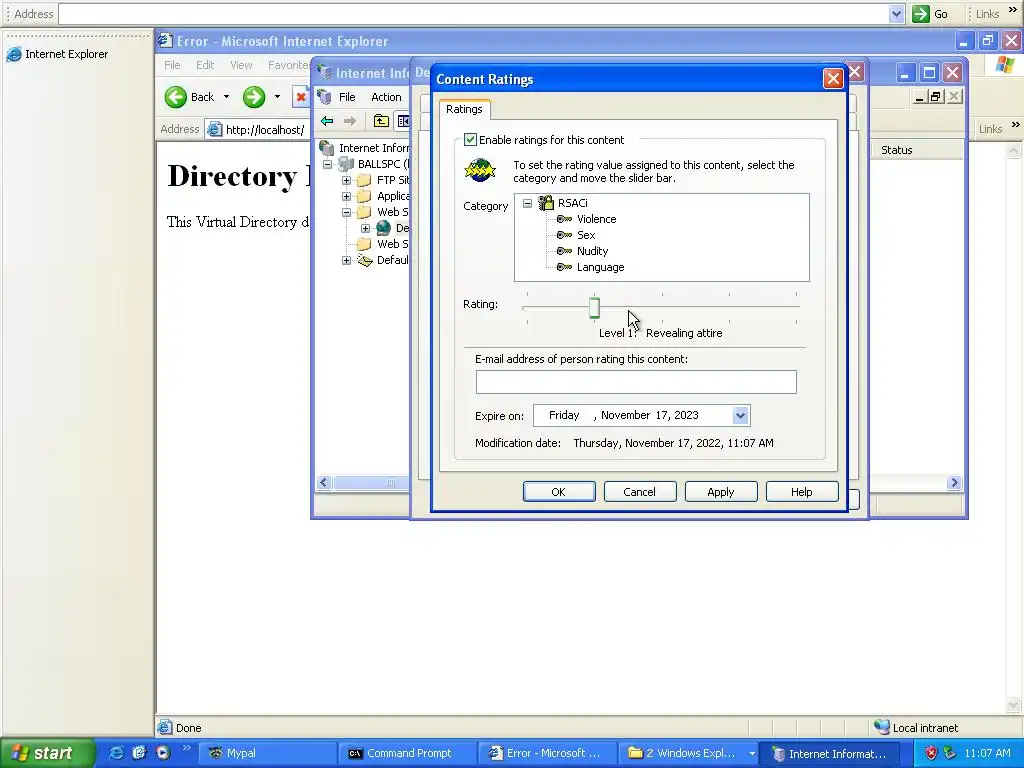Collapse the RSACi category tree
The width and height of the screenshot is (1024, 768).
click(527, 203)
